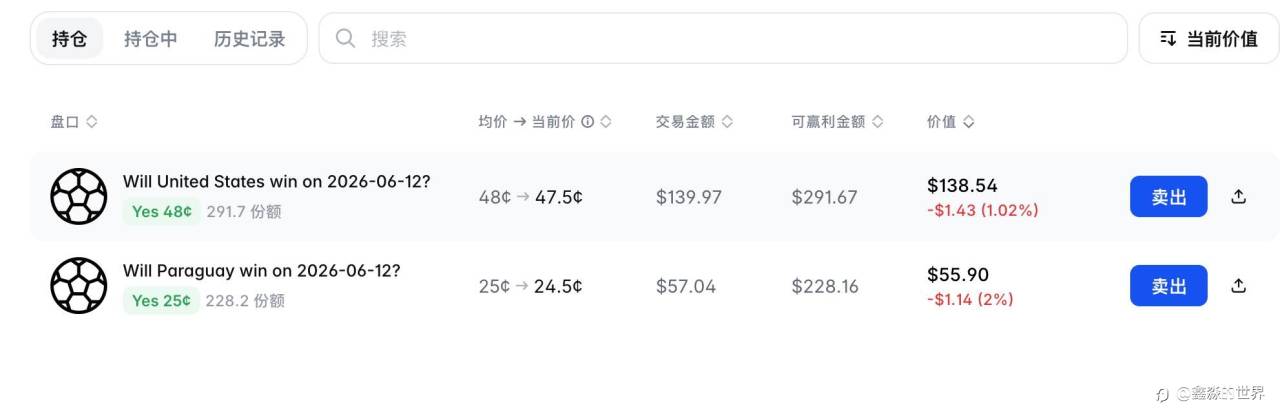
Task: Click the search magnifier icon
Action: [346, 39]
